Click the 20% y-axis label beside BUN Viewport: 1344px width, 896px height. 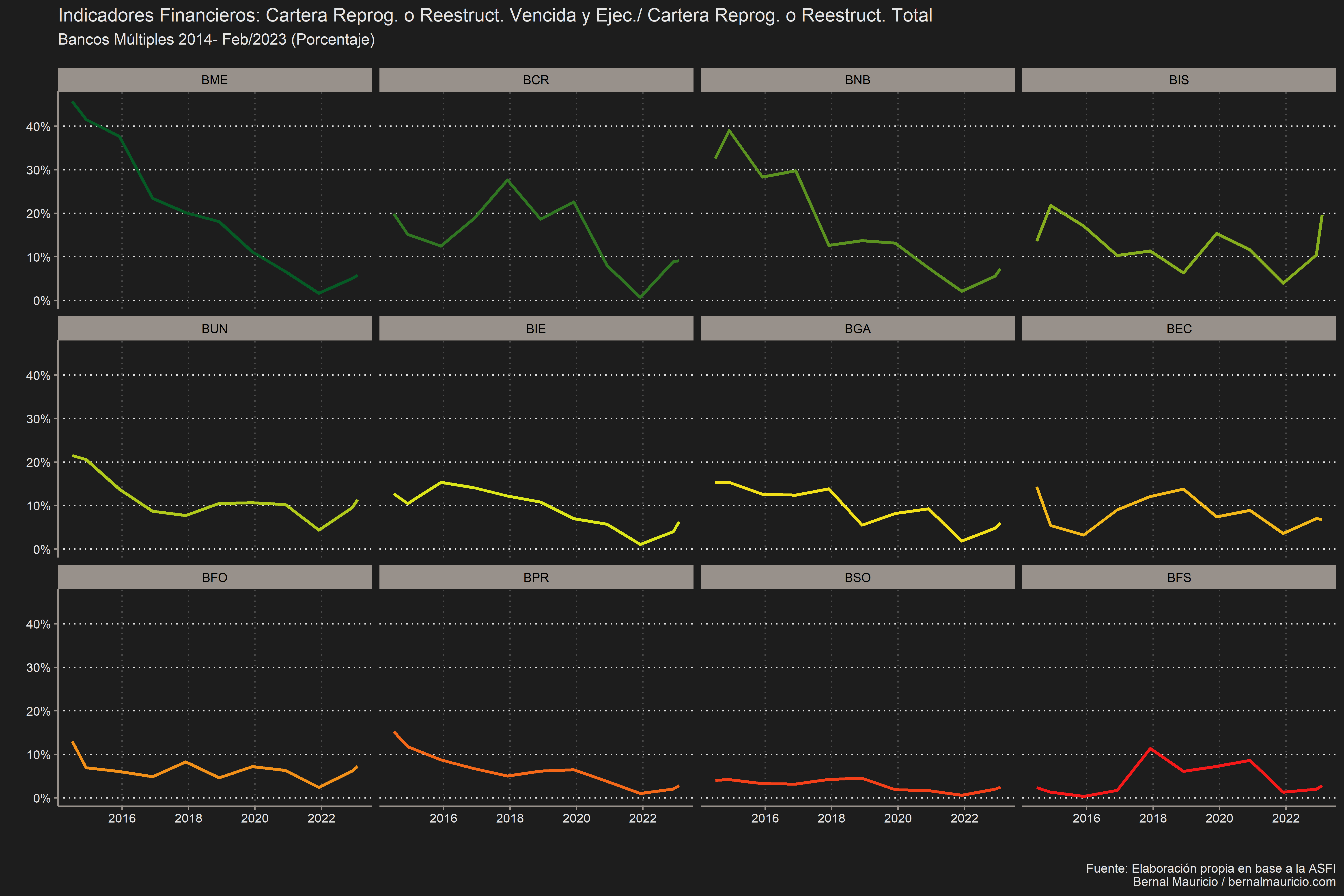pyautogui.click(x=38, y=462)
